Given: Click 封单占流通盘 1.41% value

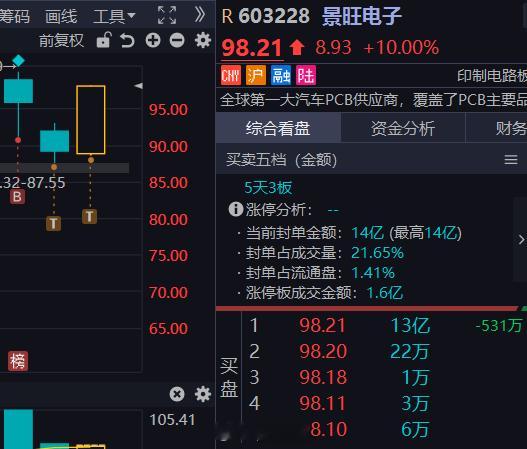Looking at the screenshot, I should [x=373, y=273].
